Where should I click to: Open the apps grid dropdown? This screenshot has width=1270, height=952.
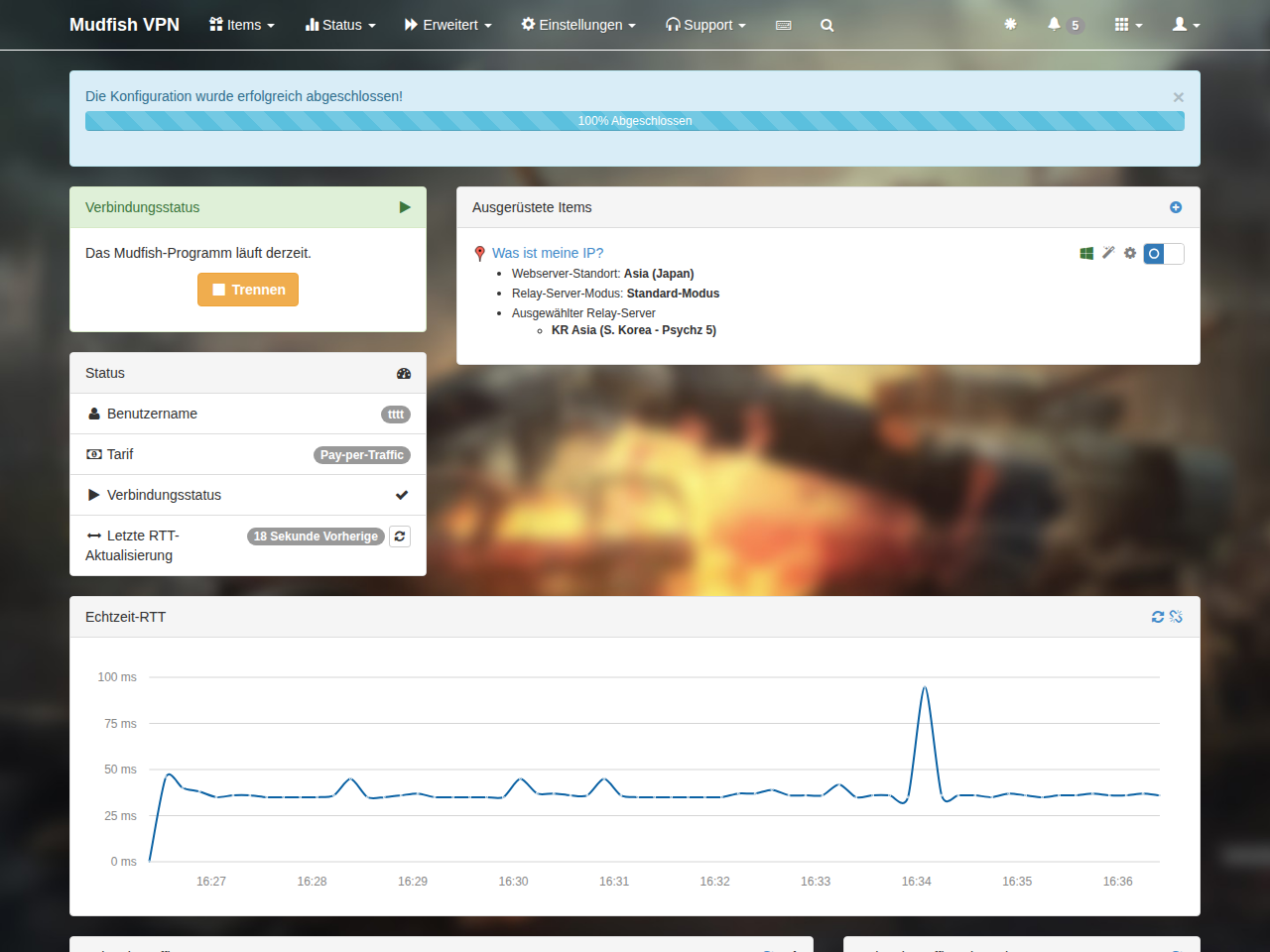click(x=1129, y=25)
